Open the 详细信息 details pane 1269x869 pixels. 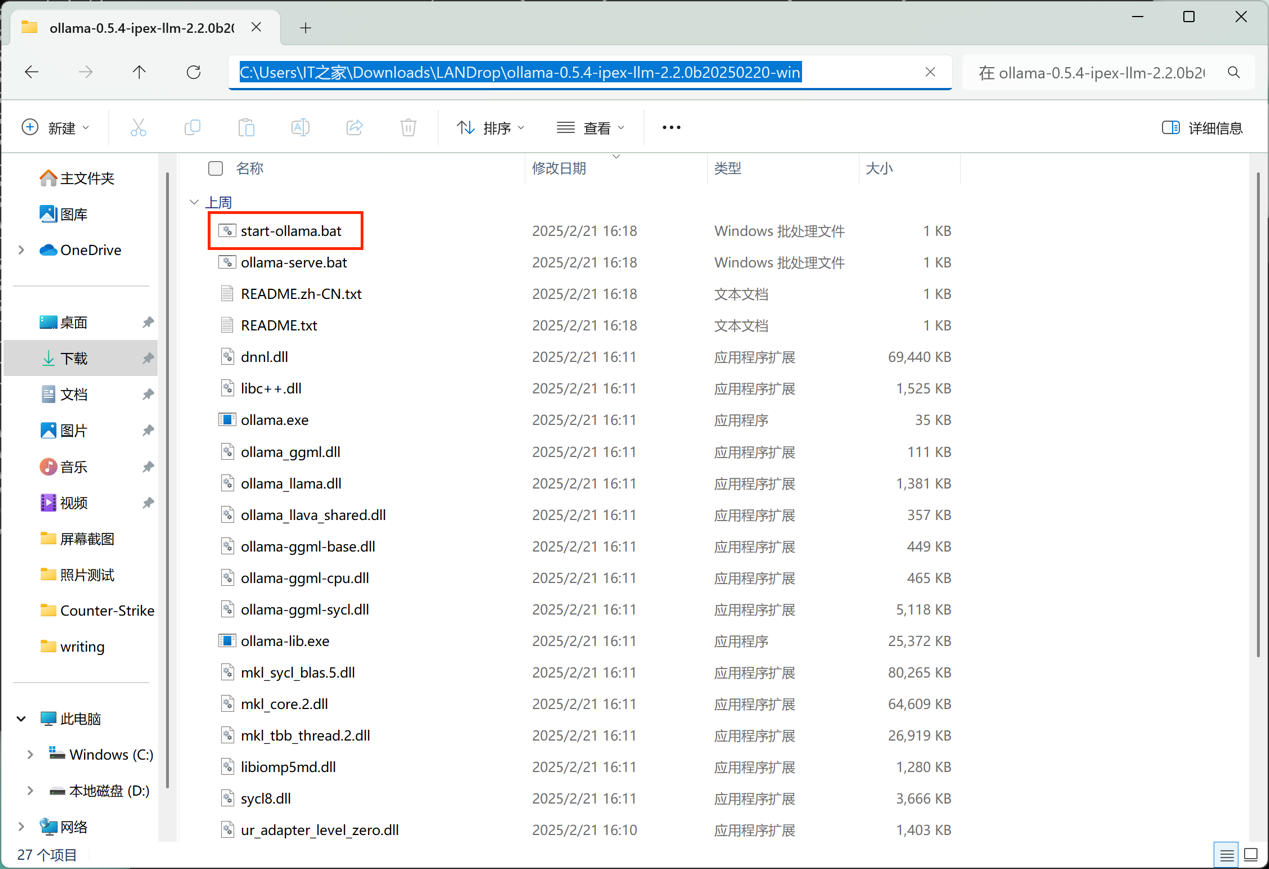pyautogui.click(x=1202, y=128)
